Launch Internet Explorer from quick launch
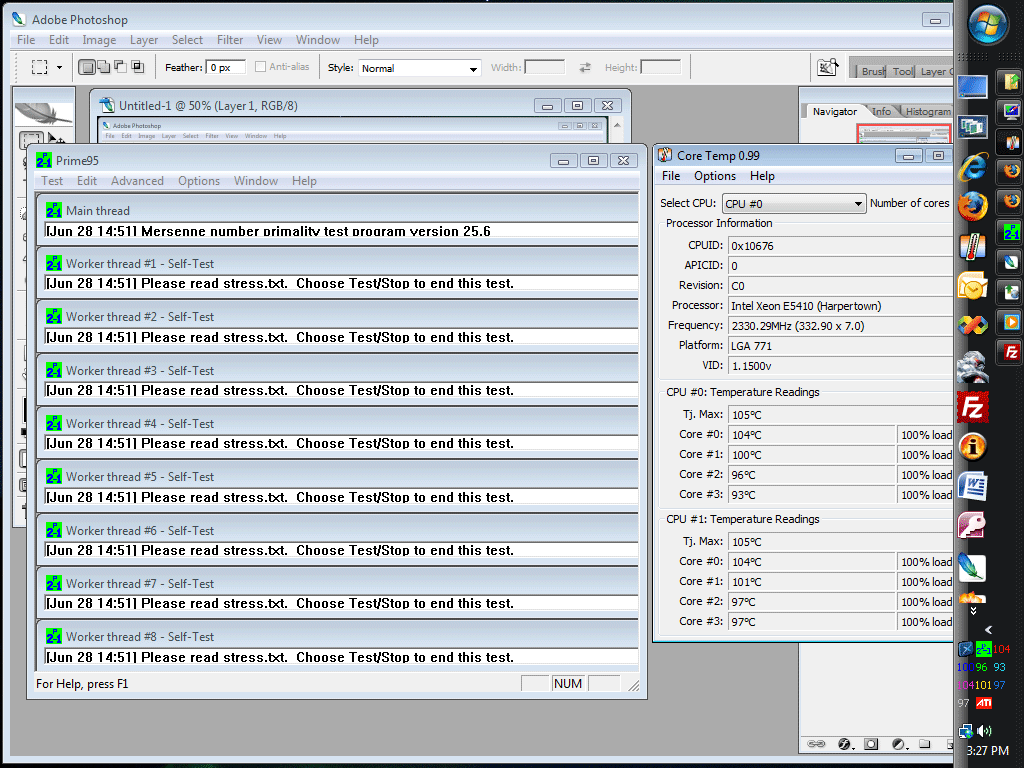The height and width of the screenshot is (768, 1024). click(972, 167)
